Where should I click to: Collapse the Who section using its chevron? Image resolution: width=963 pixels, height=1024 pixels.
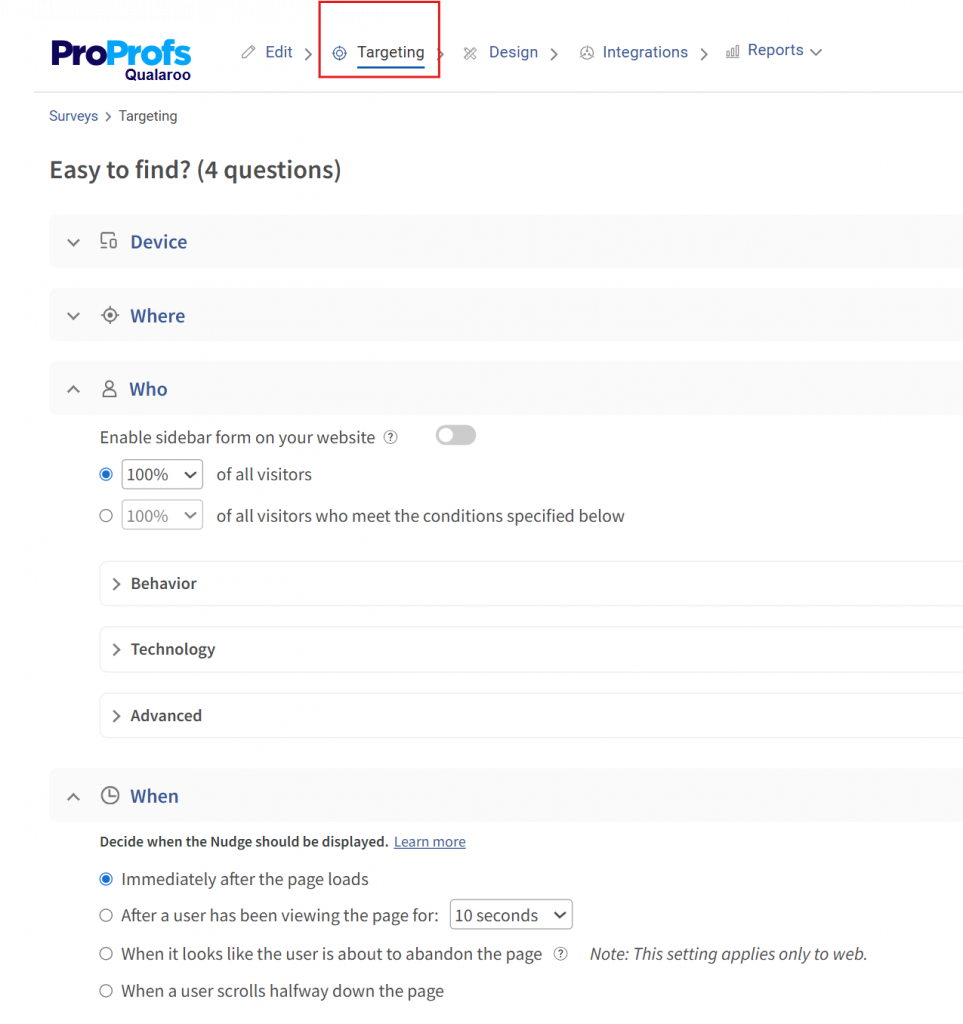point(72,388)
